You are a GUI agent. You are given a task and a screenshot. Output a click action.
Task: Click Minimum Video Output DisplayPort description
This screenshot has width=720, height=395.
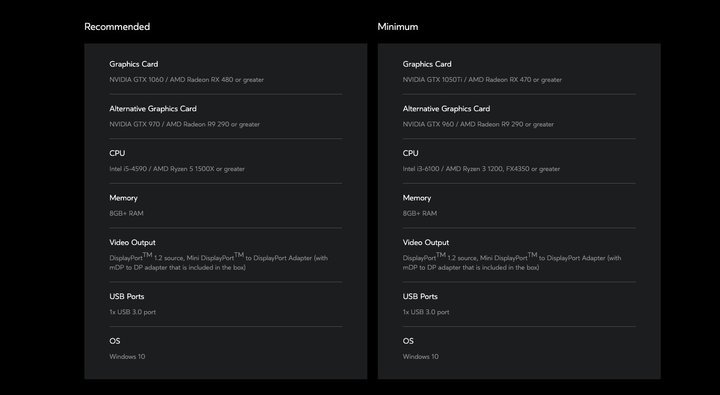512,262
